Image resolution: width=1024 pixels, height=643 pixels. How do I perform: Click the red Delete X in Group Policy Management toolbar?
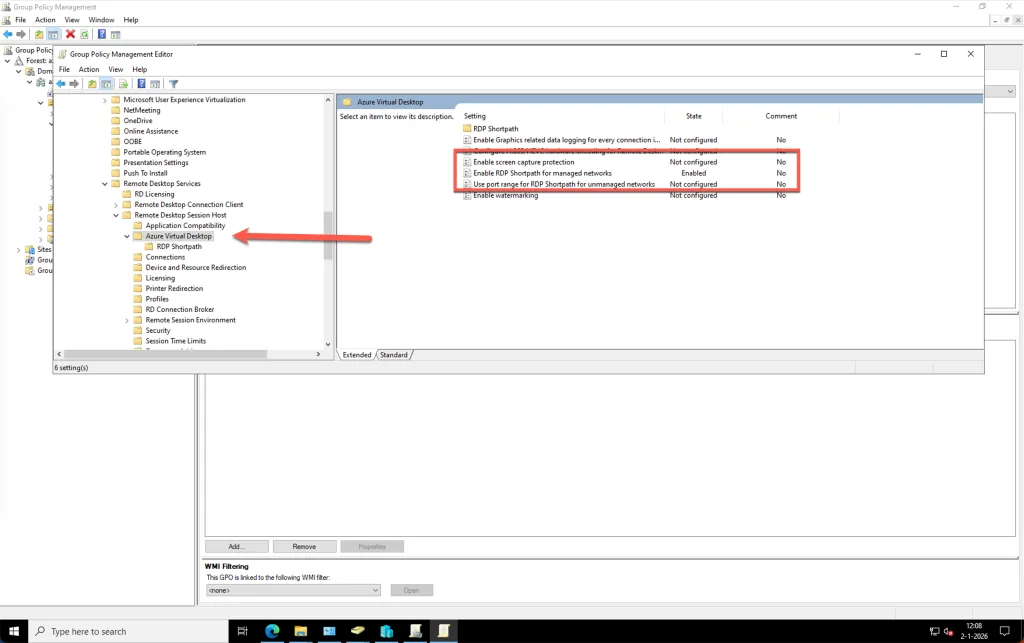coord(70,34)
